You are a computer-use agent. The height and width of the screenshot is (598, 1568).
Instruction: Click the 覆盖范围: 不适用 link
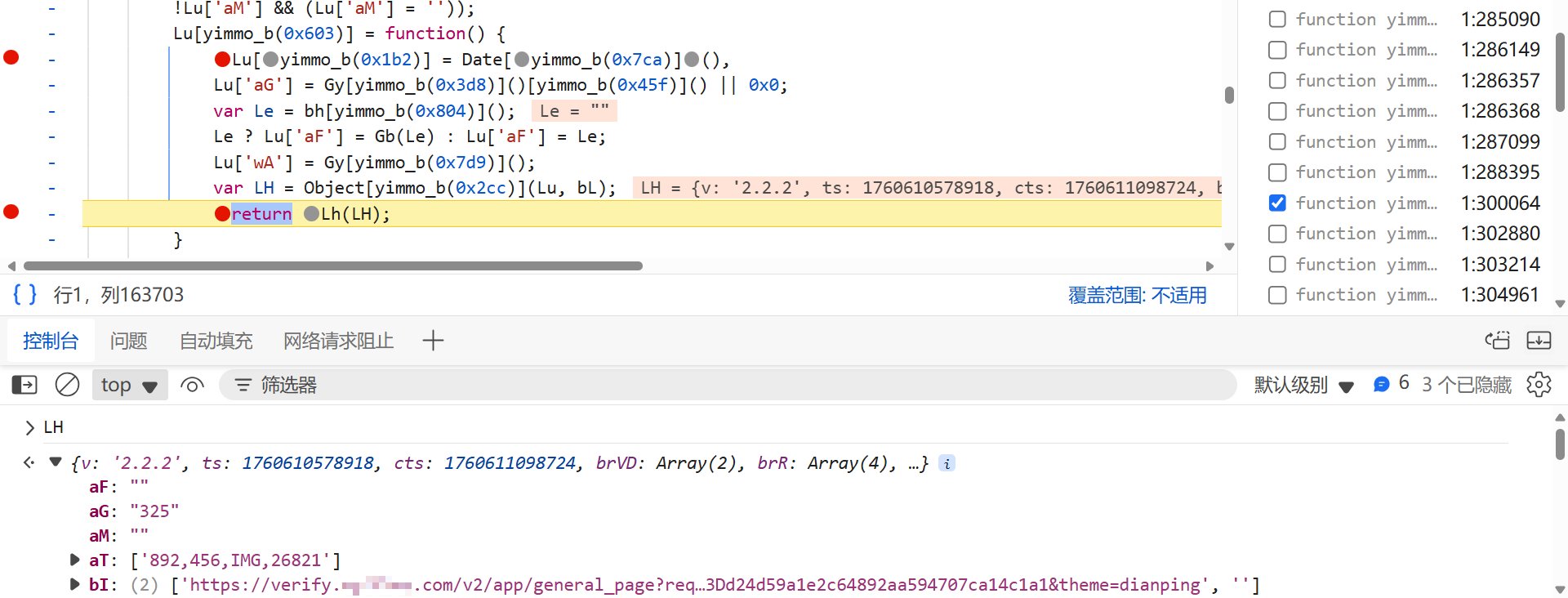[1137, 295]
